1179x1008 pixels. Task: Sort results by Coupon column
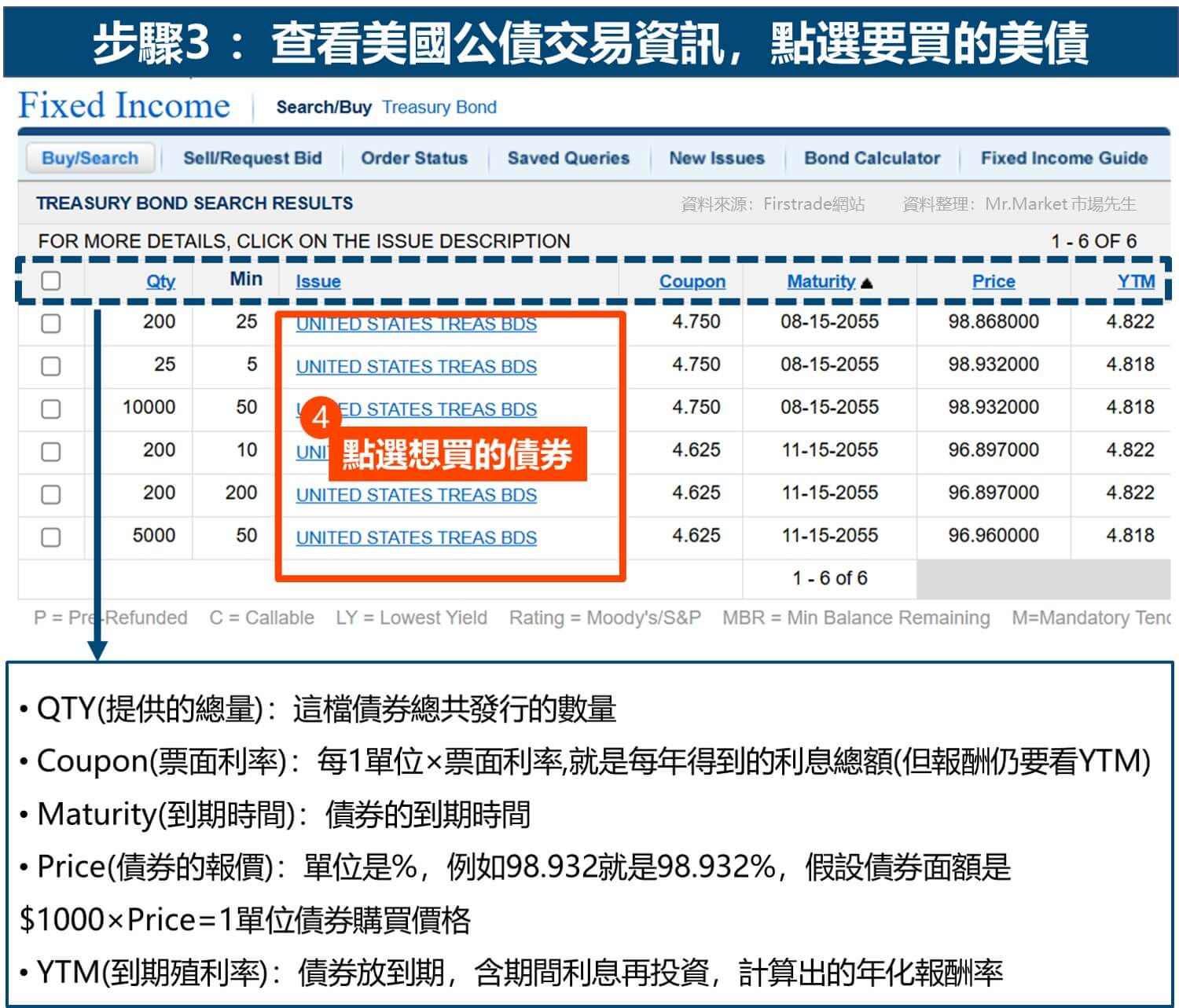click(692, 281)
